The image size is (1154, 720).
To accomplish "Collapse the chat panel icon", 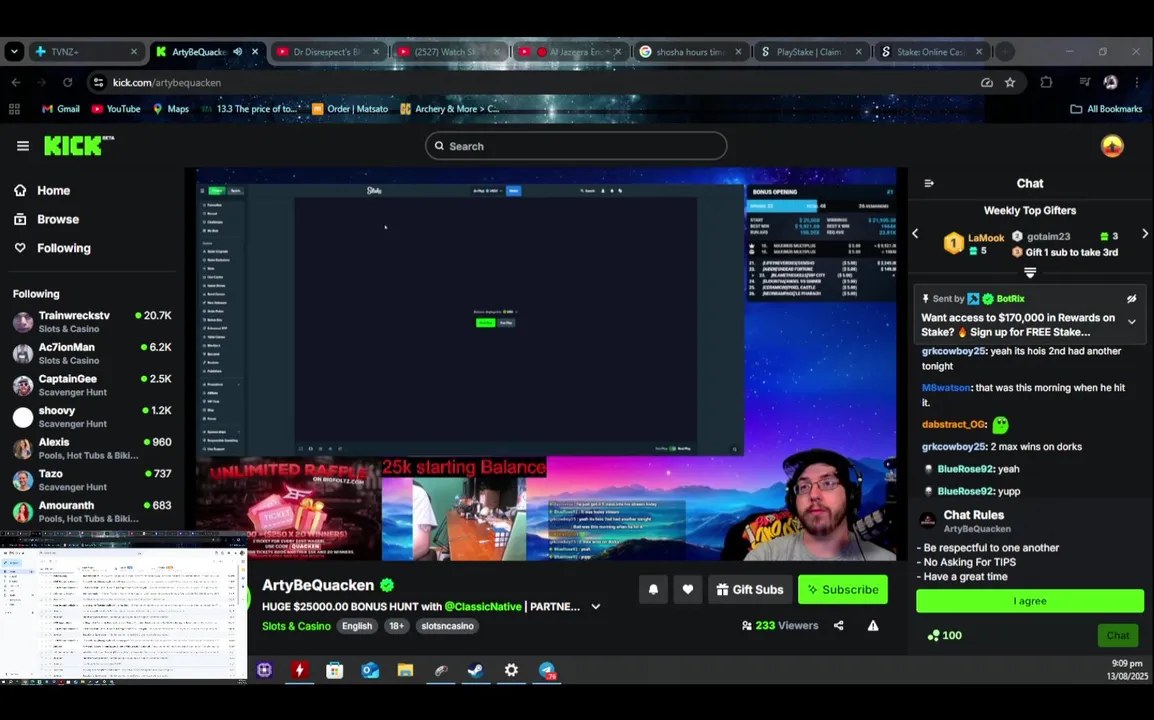I will [929, 183].
